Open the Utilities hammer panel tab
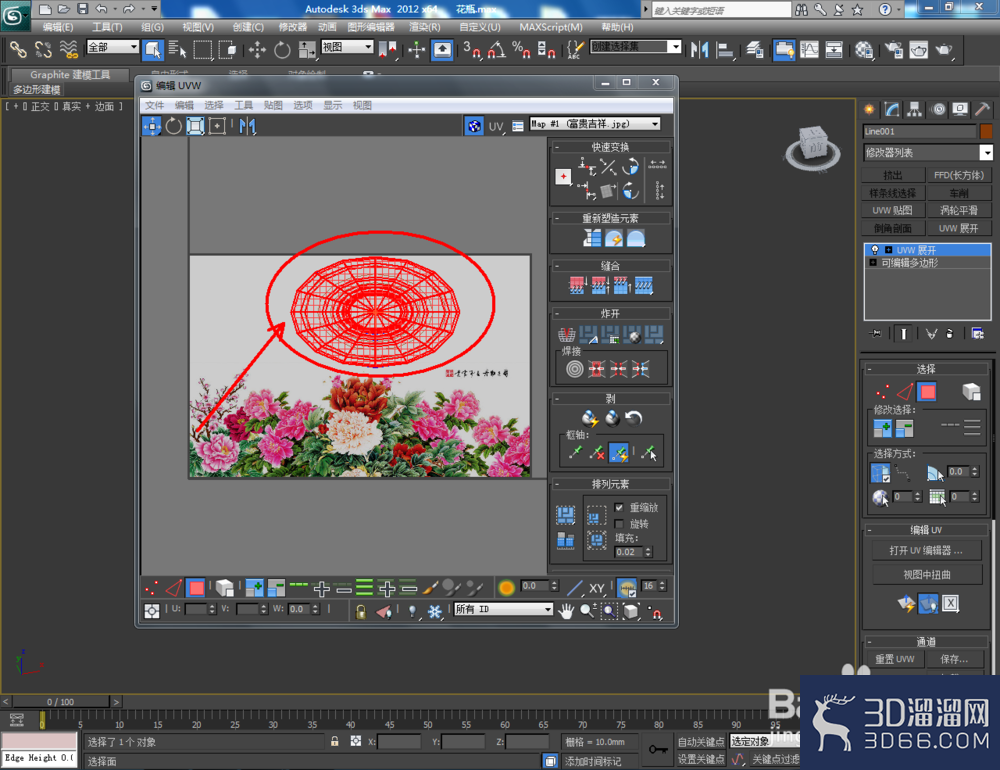This screenshot has width=1000, height=770. click(x=983, y=109)
